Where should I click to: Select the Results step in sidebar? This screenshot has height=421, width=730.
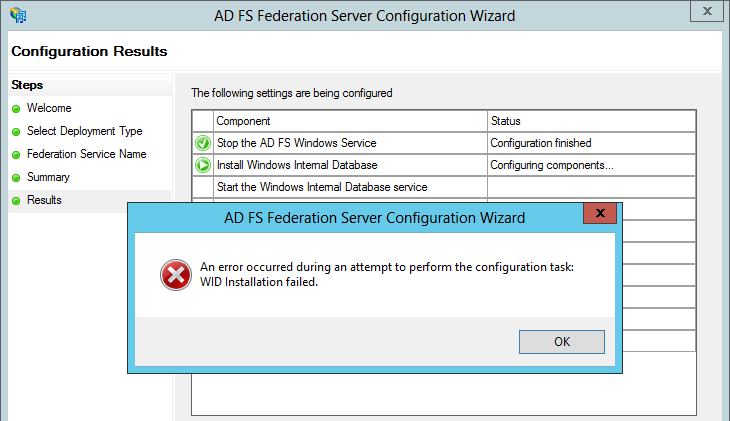point(44,200)
